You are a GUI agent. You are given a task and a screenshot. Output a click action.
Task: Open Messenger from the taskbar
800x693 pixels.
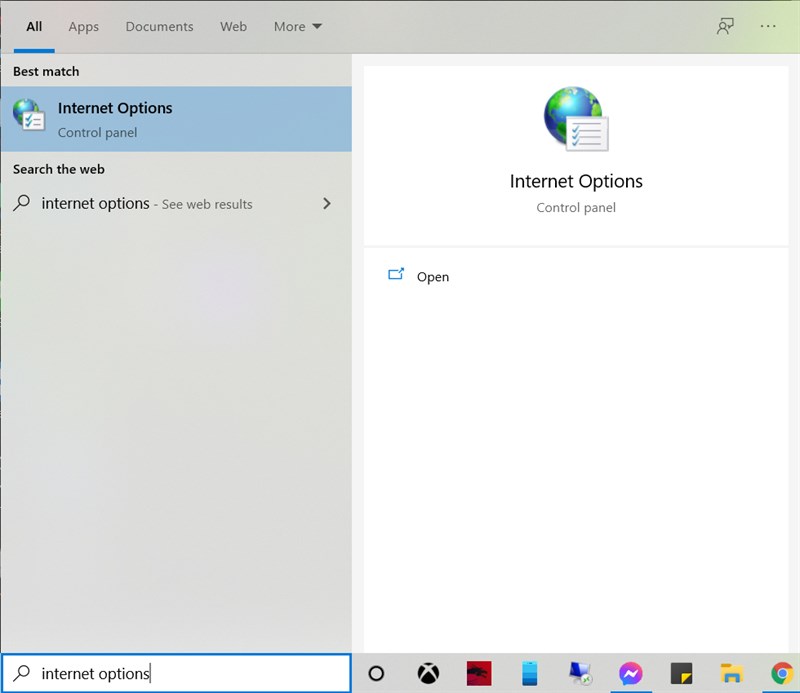(x=631, y=674)
